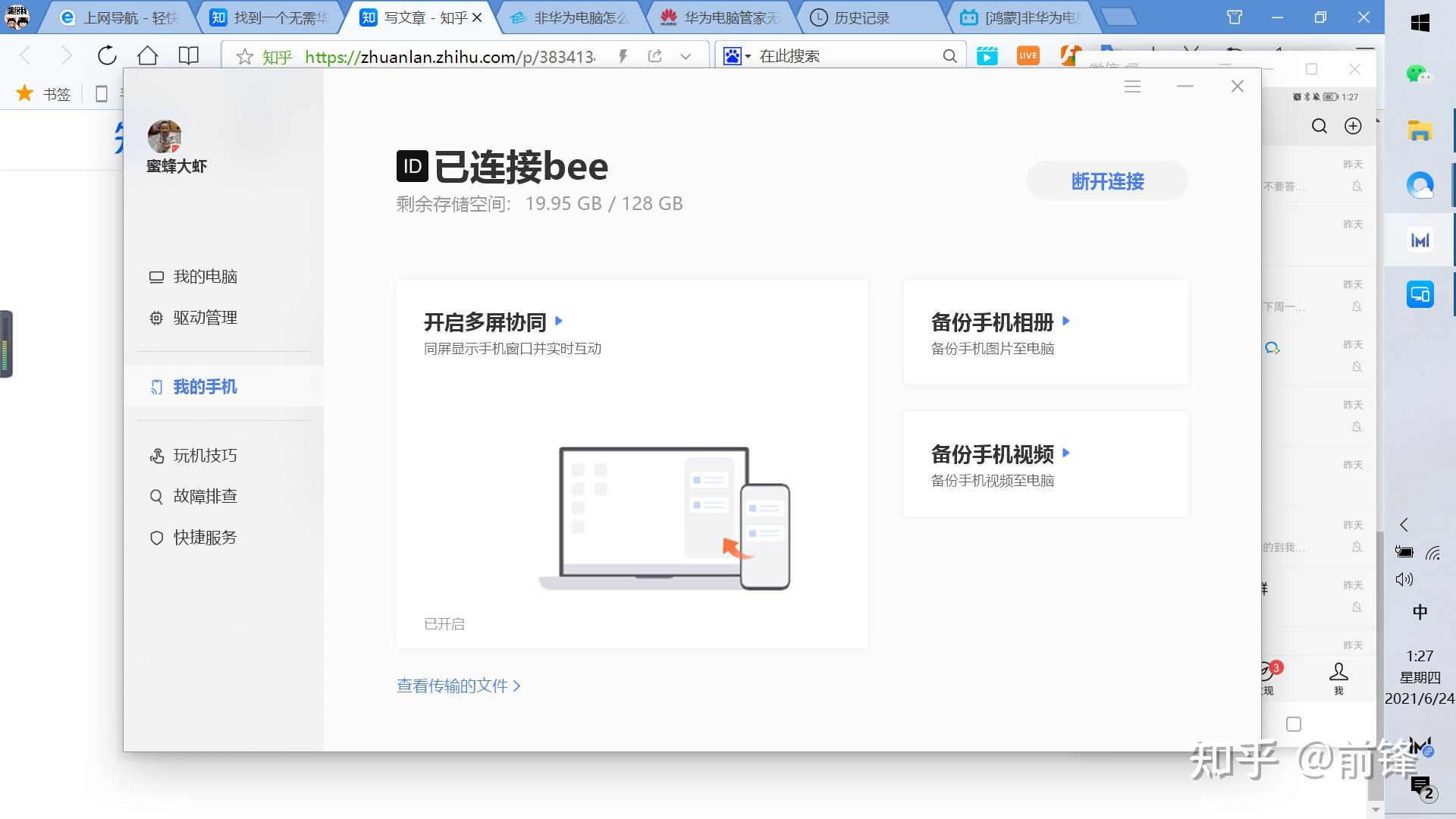
Task: Click the shield icon next to 快捷服务
Action: pyautogui.click(x=156, y=538)
